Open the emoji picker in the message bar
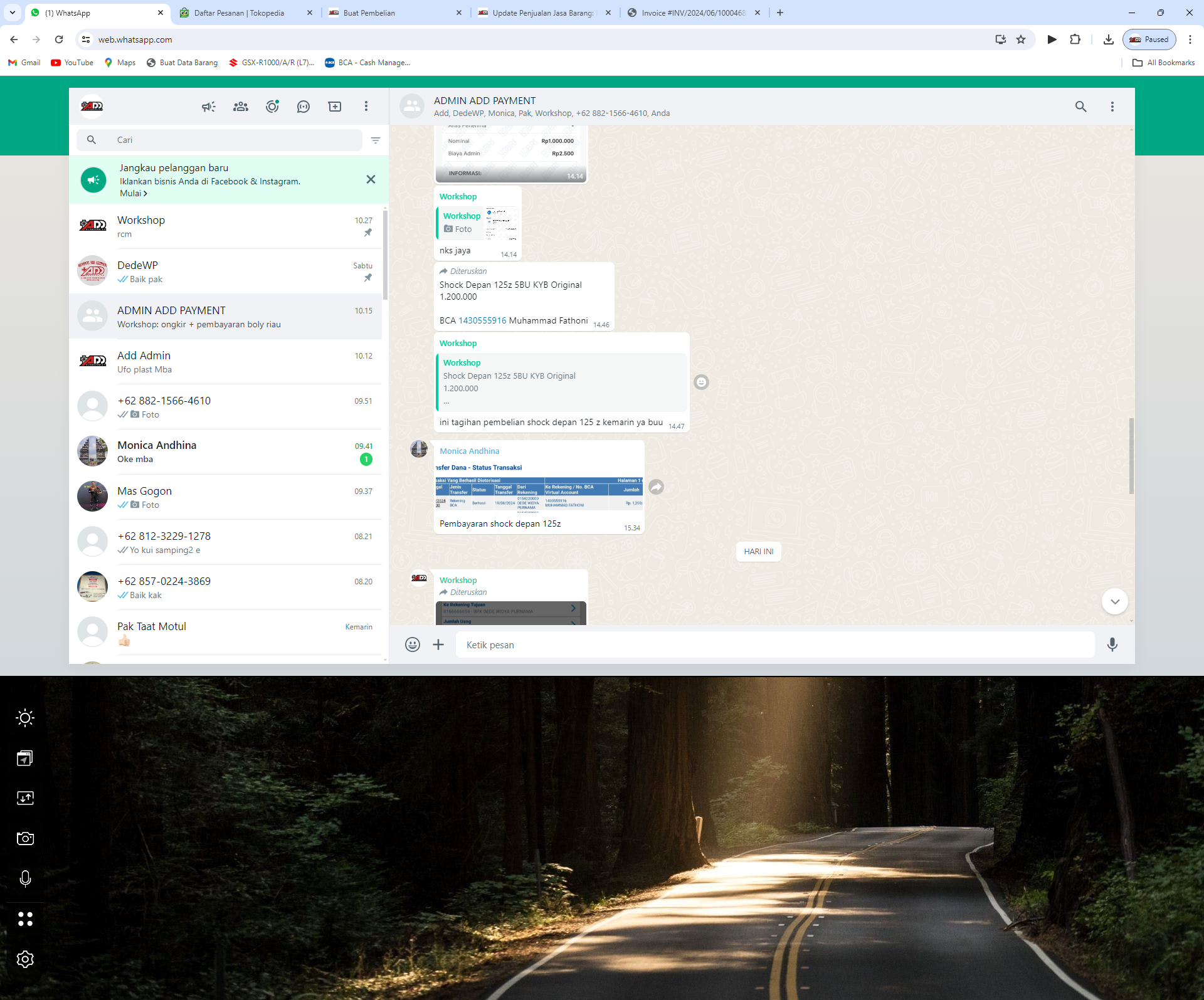 tap(412, 645)
